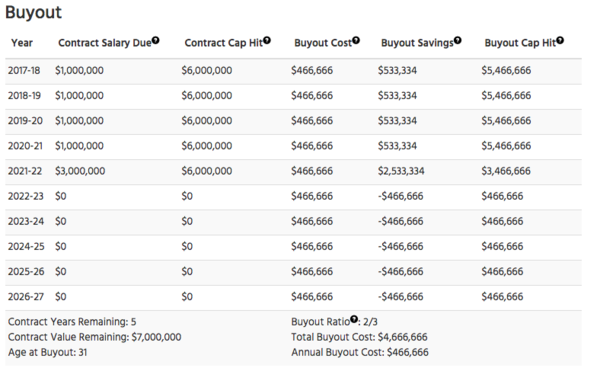Click help icon beside Buyout Savings header

[458, 40]
